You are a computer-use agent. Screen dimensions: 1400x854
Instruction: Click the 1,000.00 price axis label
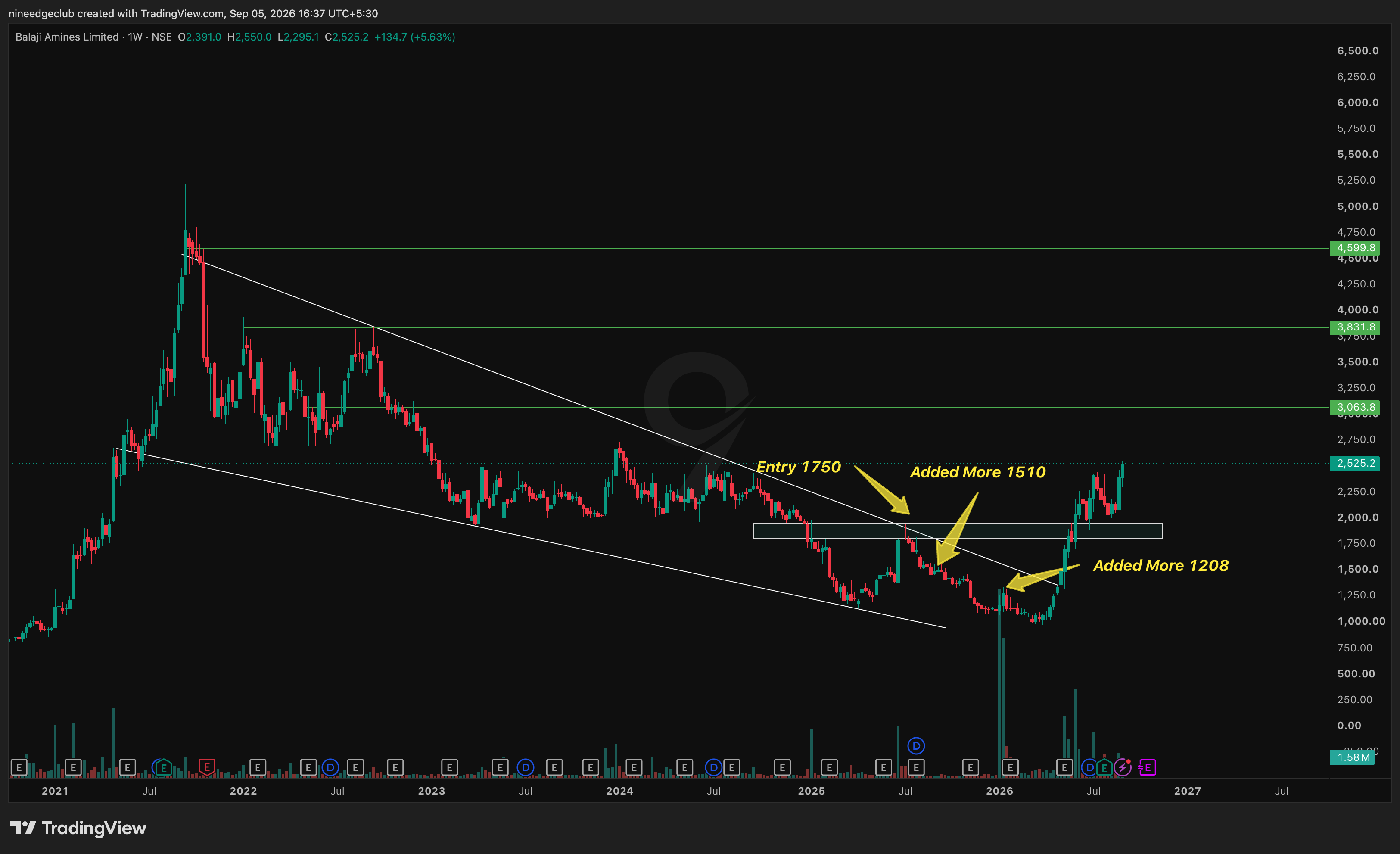click(x=1361, y=621)
